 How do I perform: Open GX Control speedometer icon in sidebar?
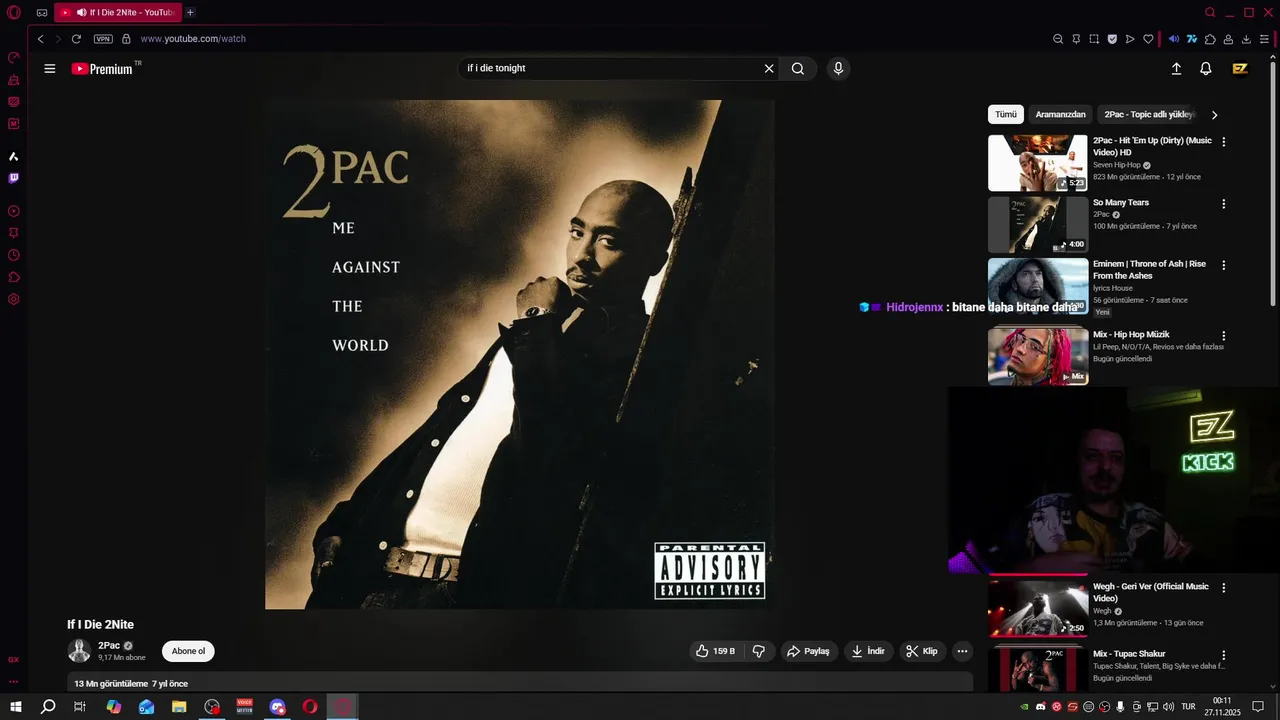click(14, 57)
